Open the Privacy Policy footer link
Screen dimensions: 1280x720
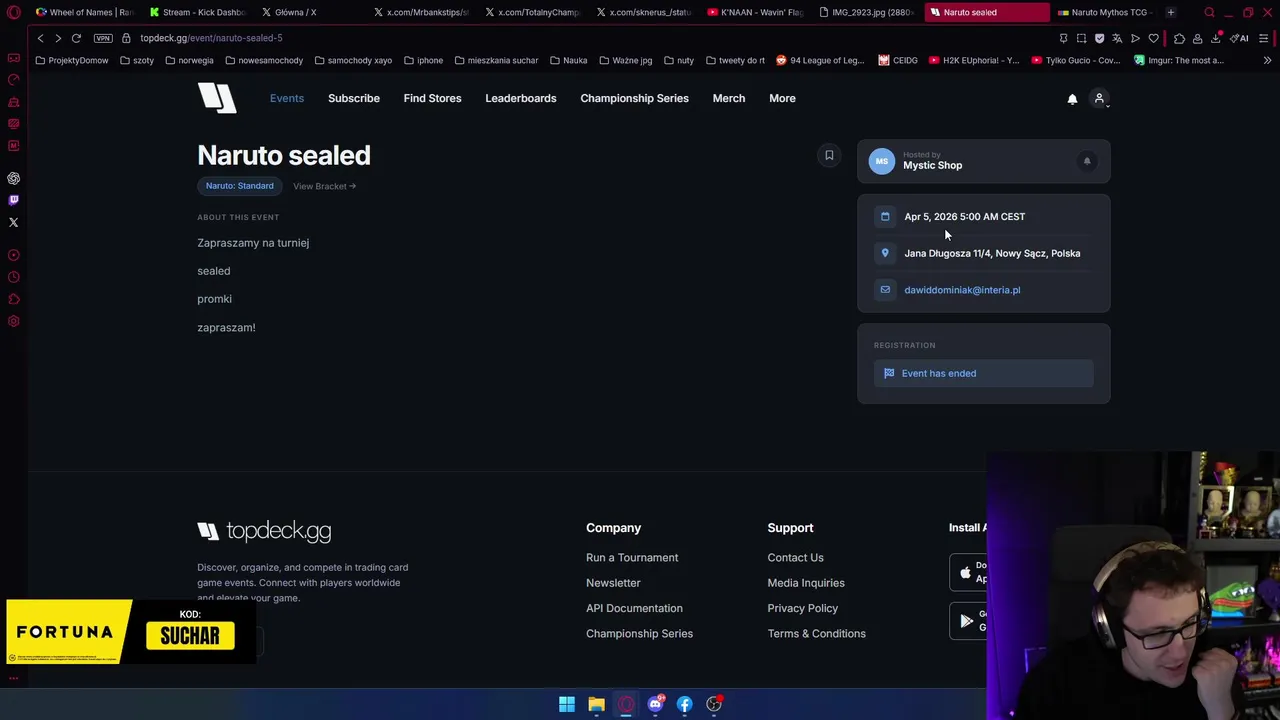tap(803, 608)
